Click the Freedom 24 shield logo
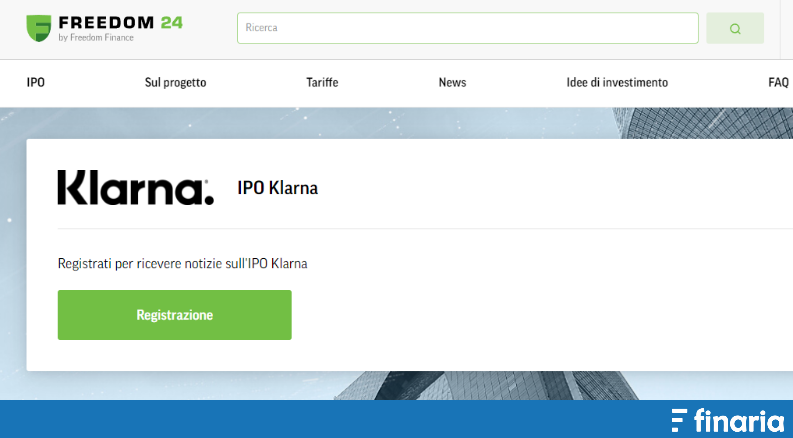This screenshot has height=438, width=793. (39, 28)
